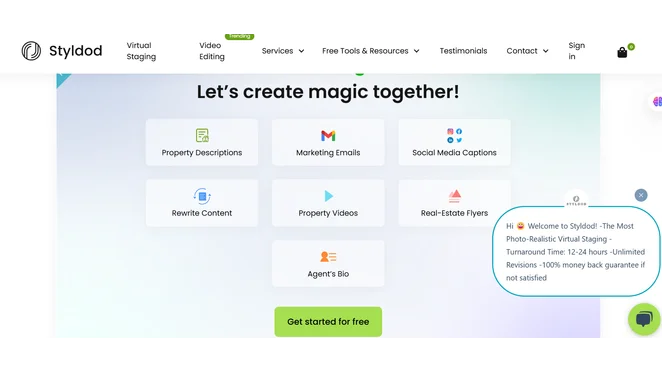Click the Gmail icon for Marketing Emails

click(328, 136)
